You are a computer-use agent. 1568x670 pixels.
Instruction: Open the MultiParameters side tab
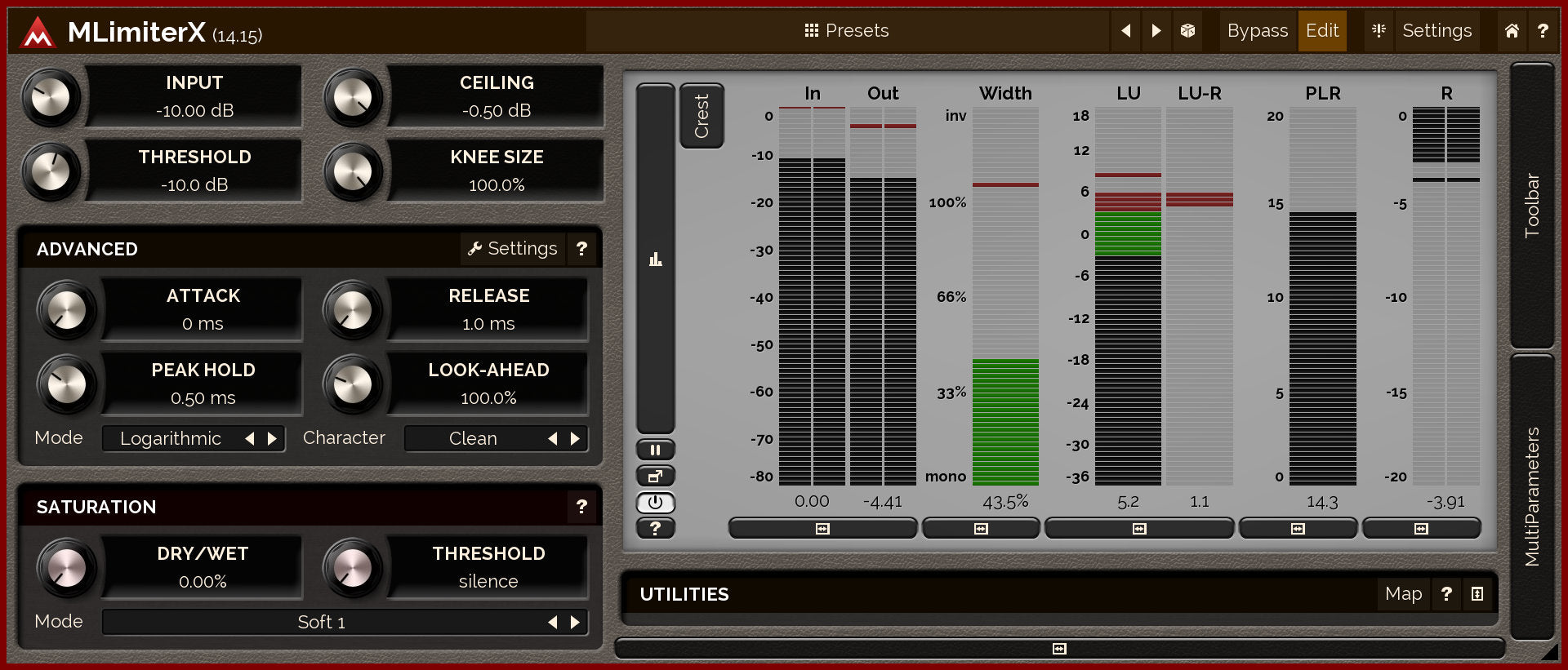1532,496
